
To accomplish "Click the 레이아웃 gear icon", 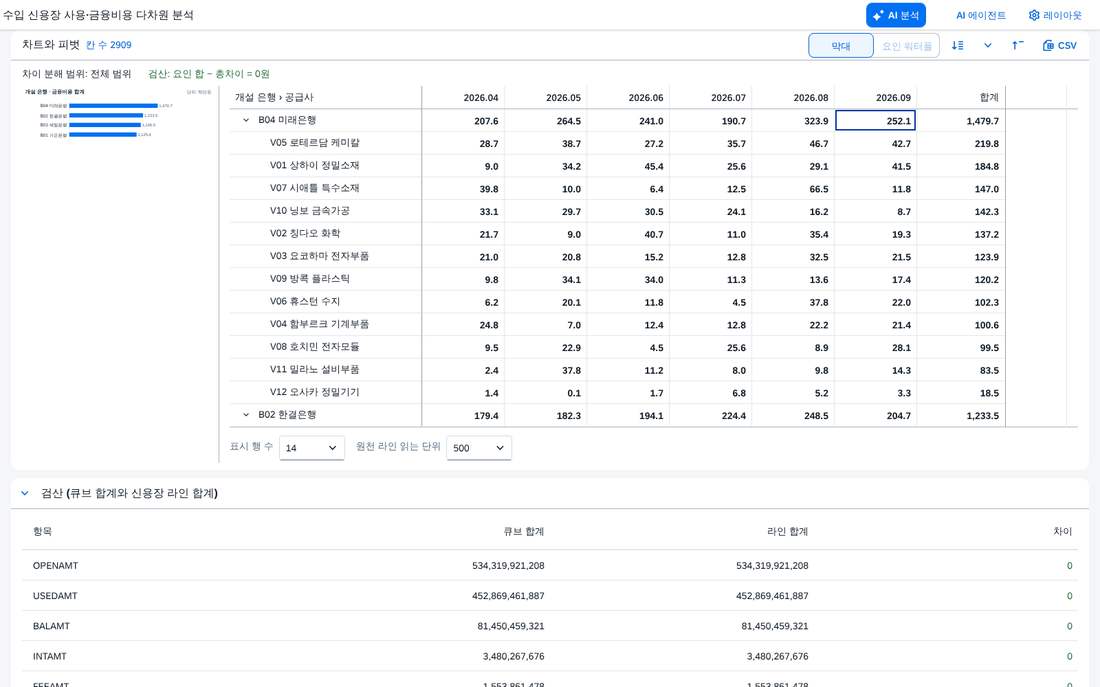I will pyautogui.click(x=1034, y=15).
